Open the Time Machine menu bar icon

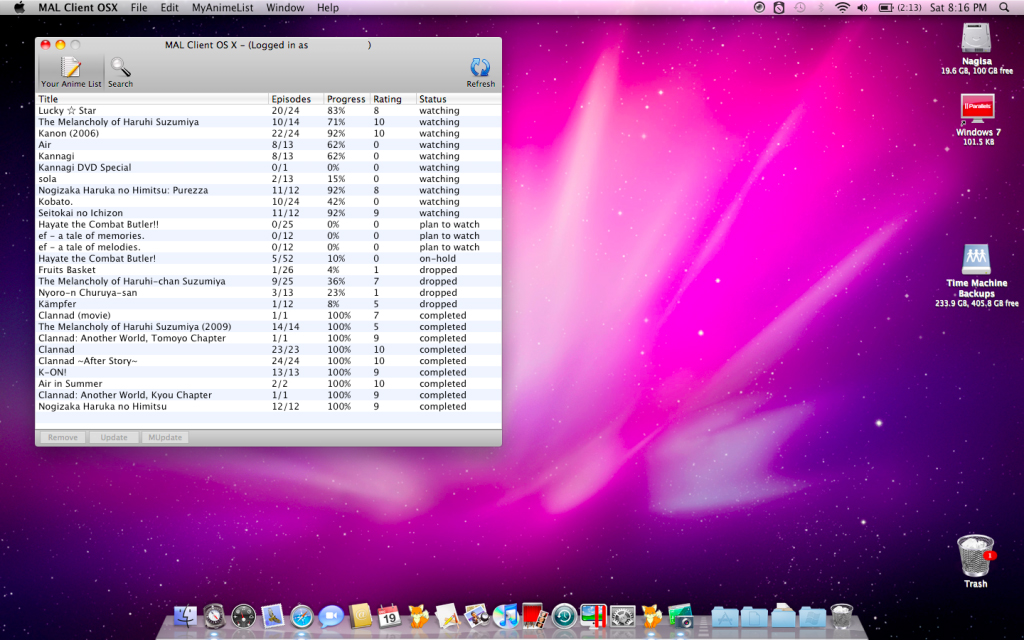click(800, 8)
